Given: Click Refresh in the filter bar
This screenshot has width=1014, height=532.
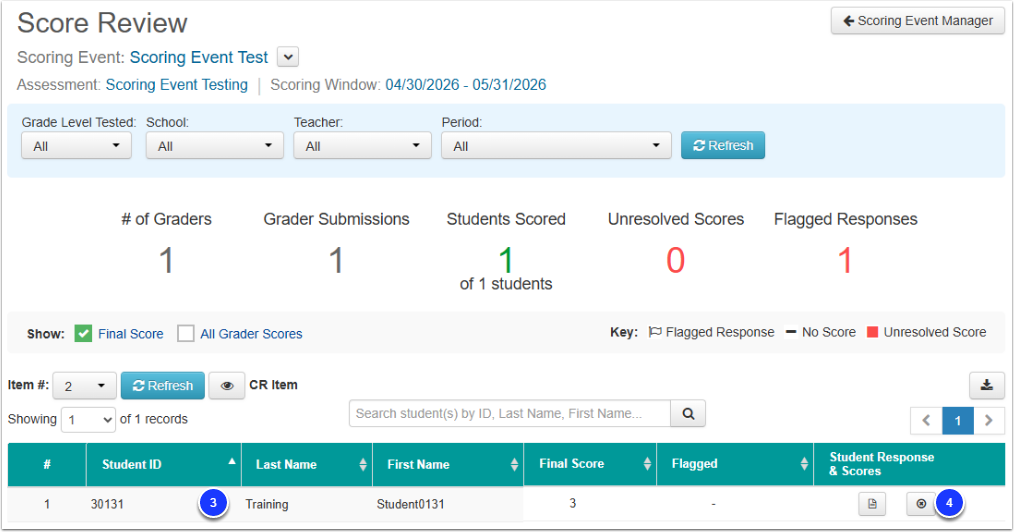Looking at the screenshot, I should pos(722,145).
